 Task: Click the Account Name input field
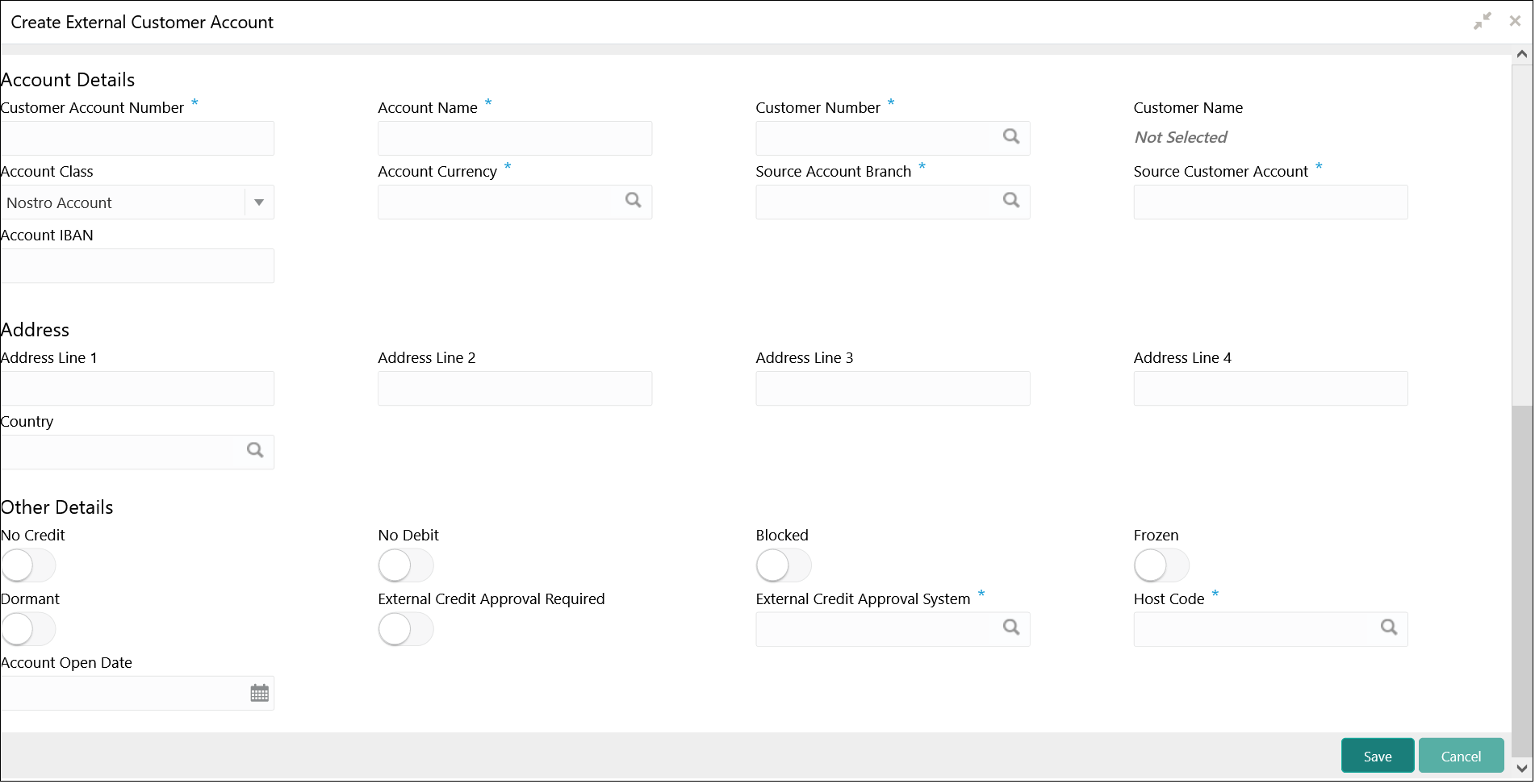515,139
